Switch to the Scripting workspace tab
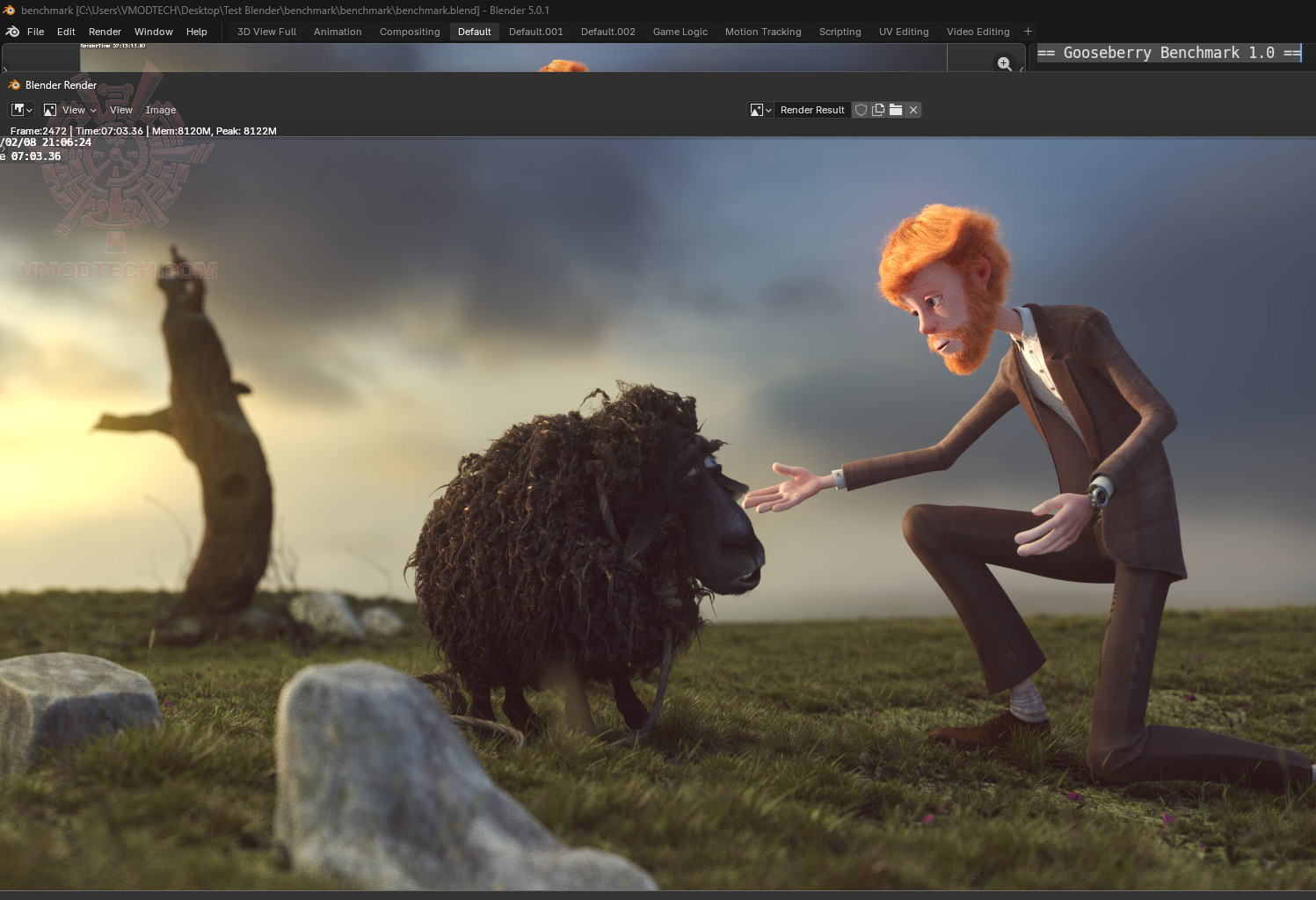Image resolution: width=1316 pixels, height=900 pixels. [840, 32]
